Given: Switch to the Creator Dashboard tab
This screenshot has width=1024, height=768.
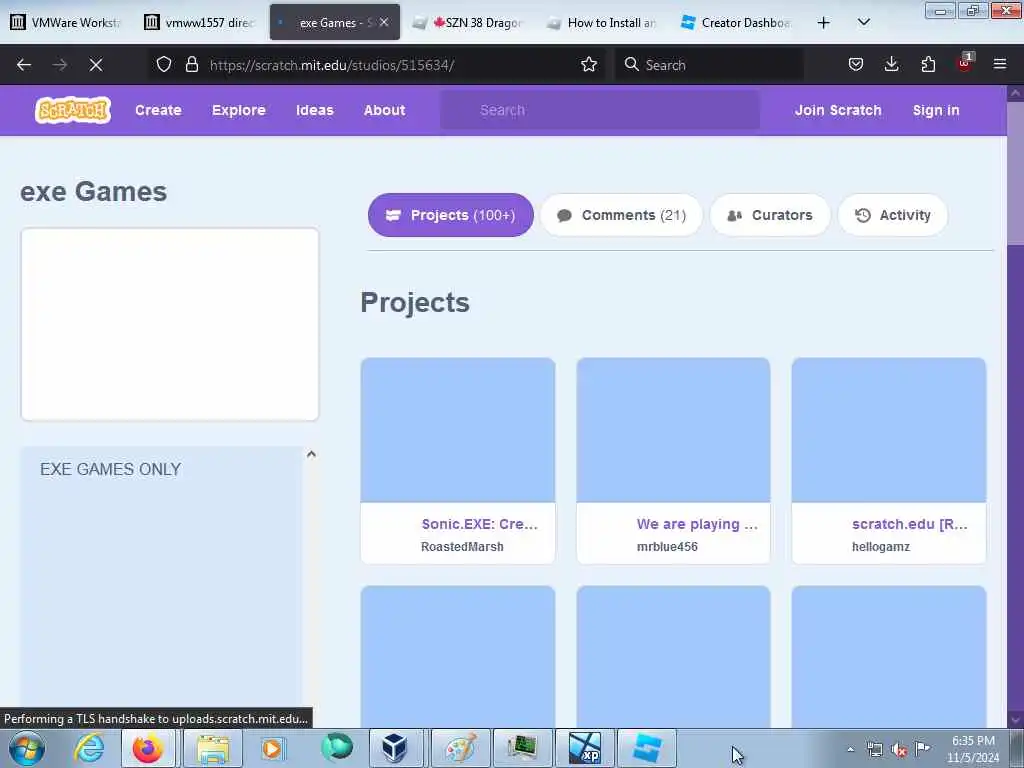Looking at the screenshot, I should 735,22.
